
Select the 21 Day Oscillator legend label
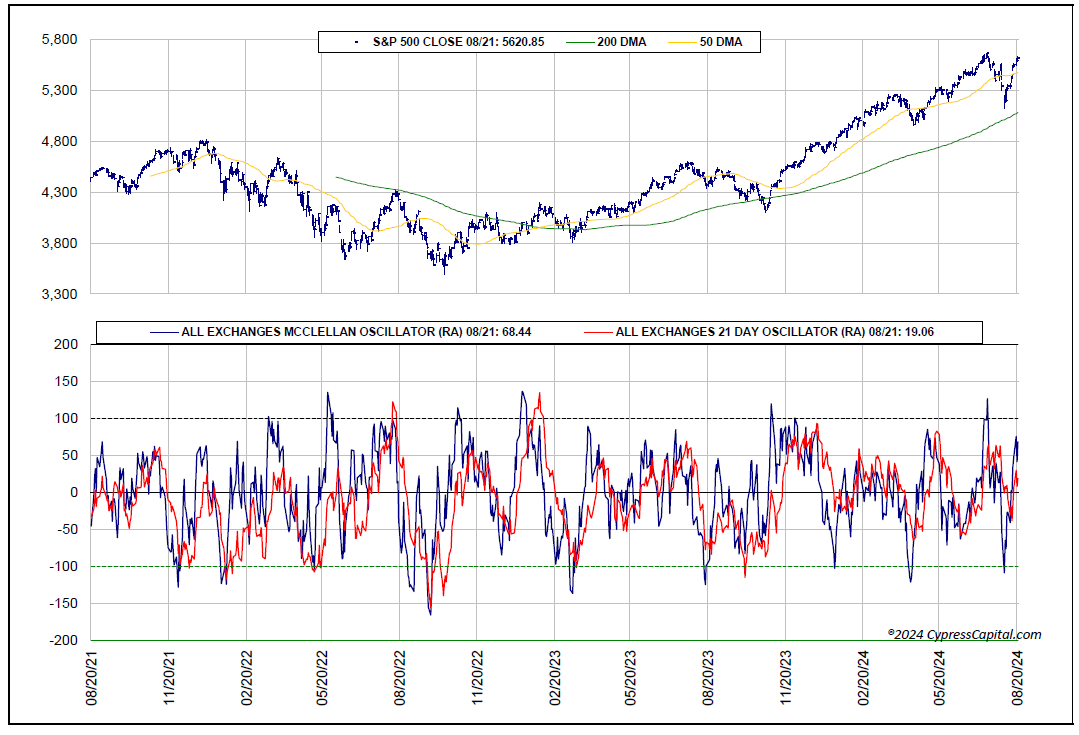coord(775,332)
